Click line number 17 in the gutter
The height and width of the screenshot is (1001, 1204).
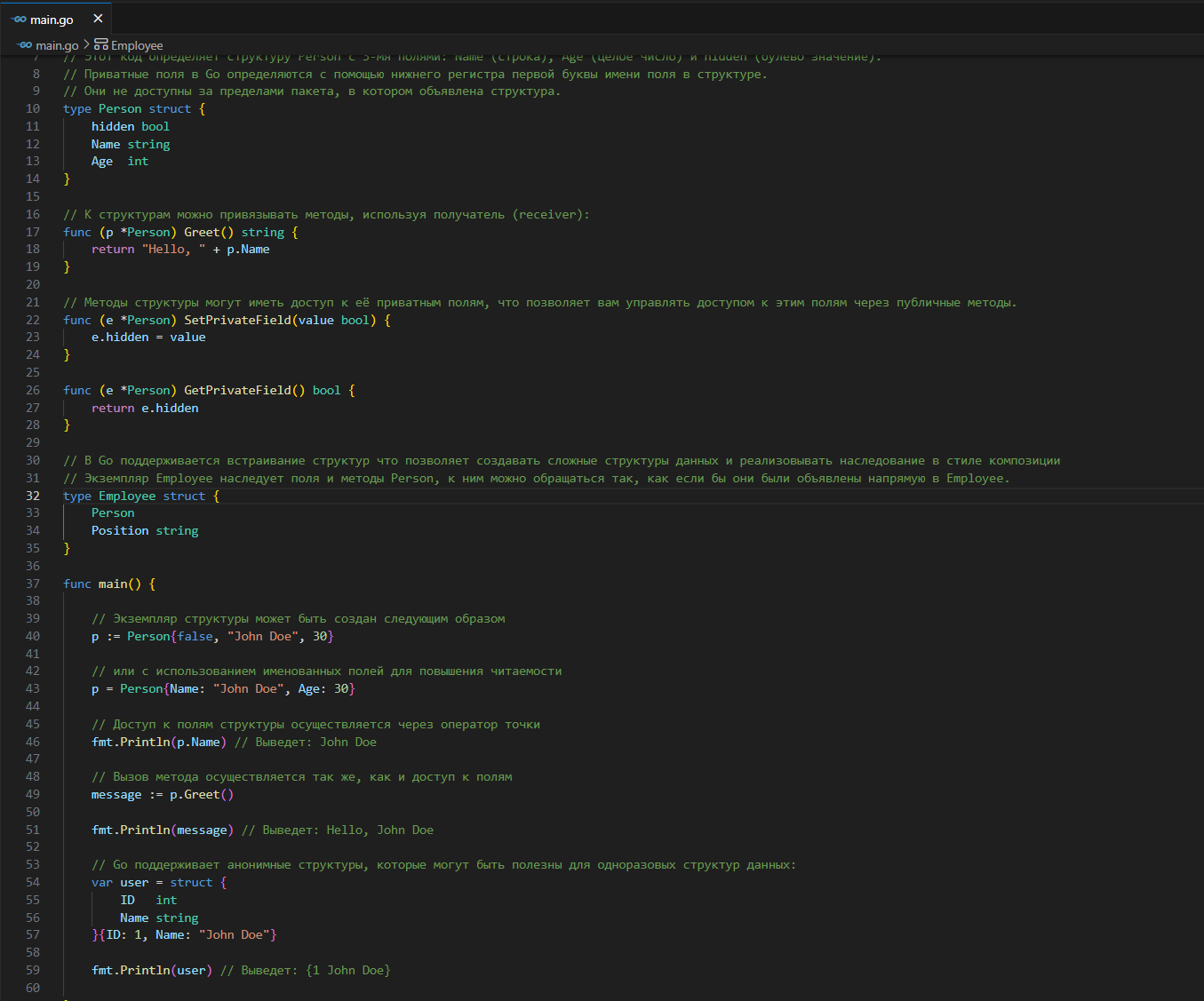(33, 232)
